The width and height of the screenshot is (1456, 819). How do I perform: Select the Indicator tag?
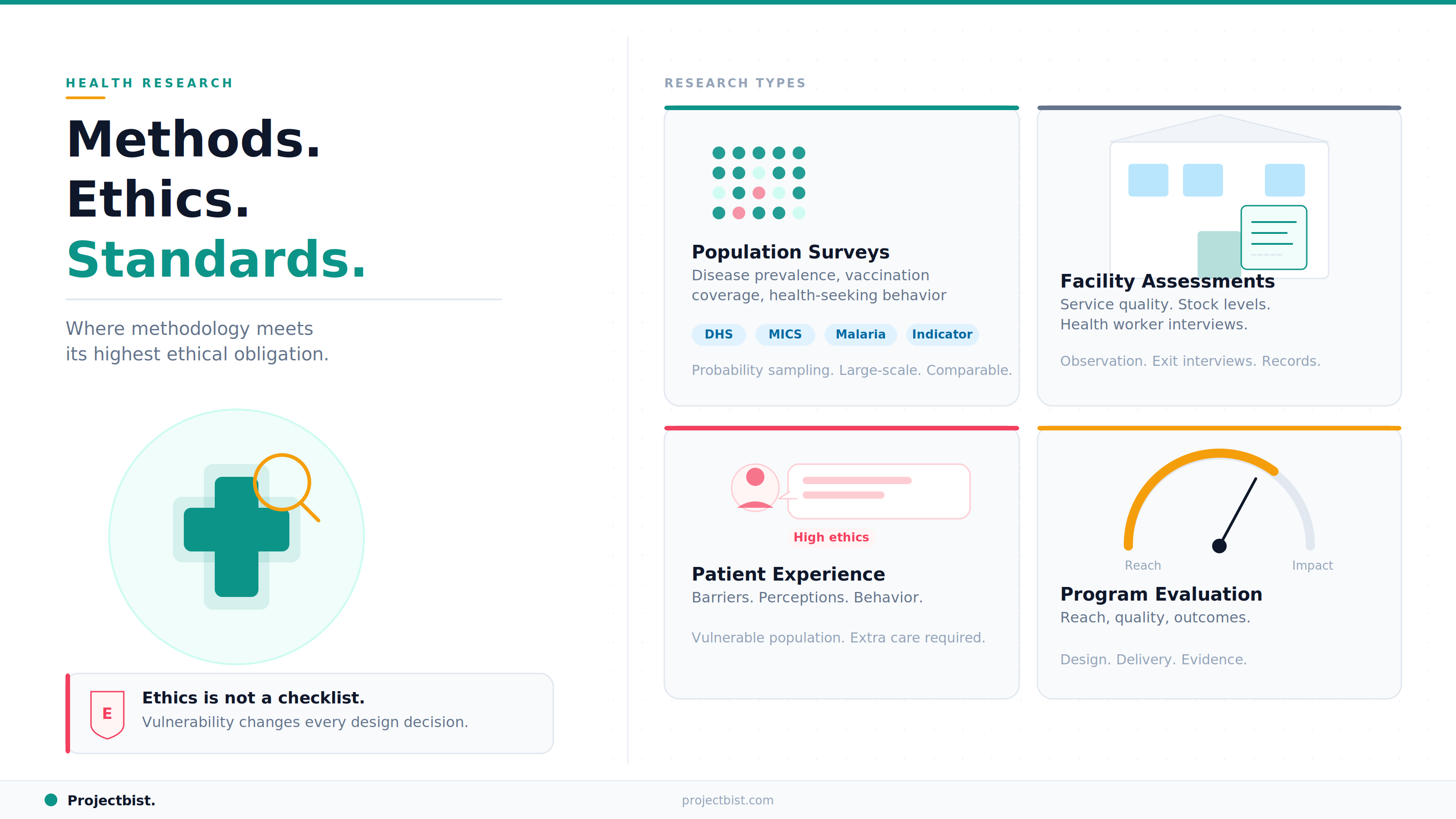point(942,334)
